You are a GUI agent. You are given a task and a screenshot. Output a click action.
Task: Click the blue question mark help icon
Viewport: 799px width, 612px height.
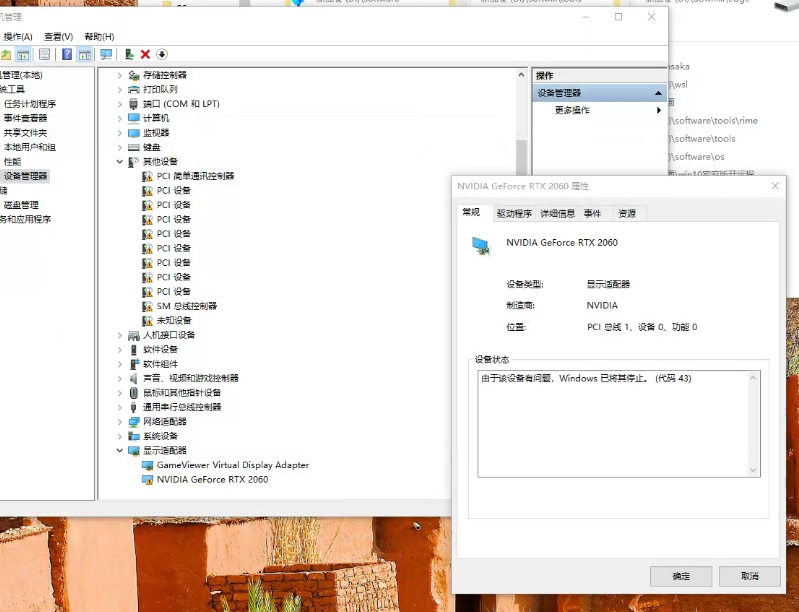point(67,54)
